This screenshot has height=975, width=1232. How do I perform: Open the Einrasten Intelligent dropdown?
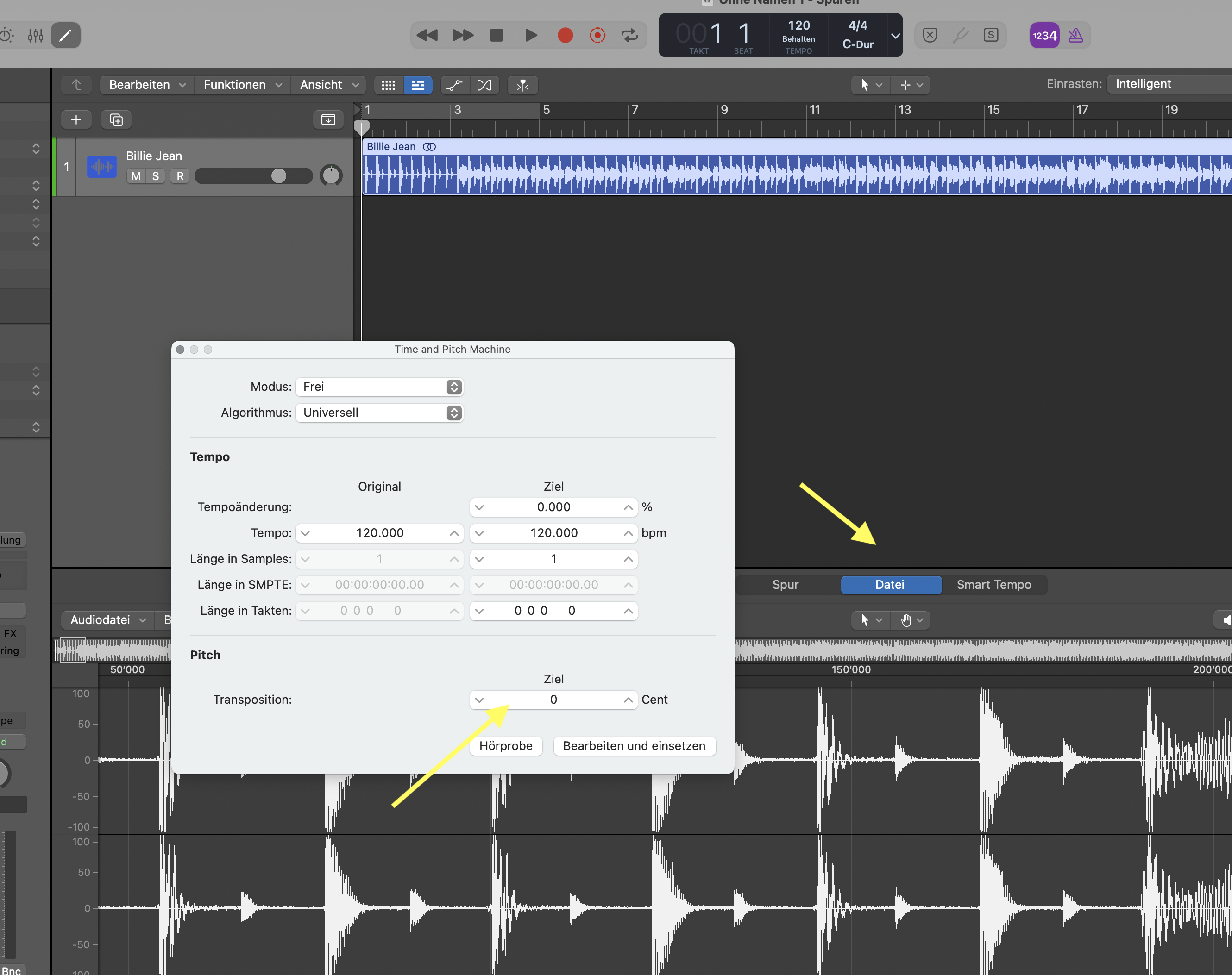click(1169, 84)
